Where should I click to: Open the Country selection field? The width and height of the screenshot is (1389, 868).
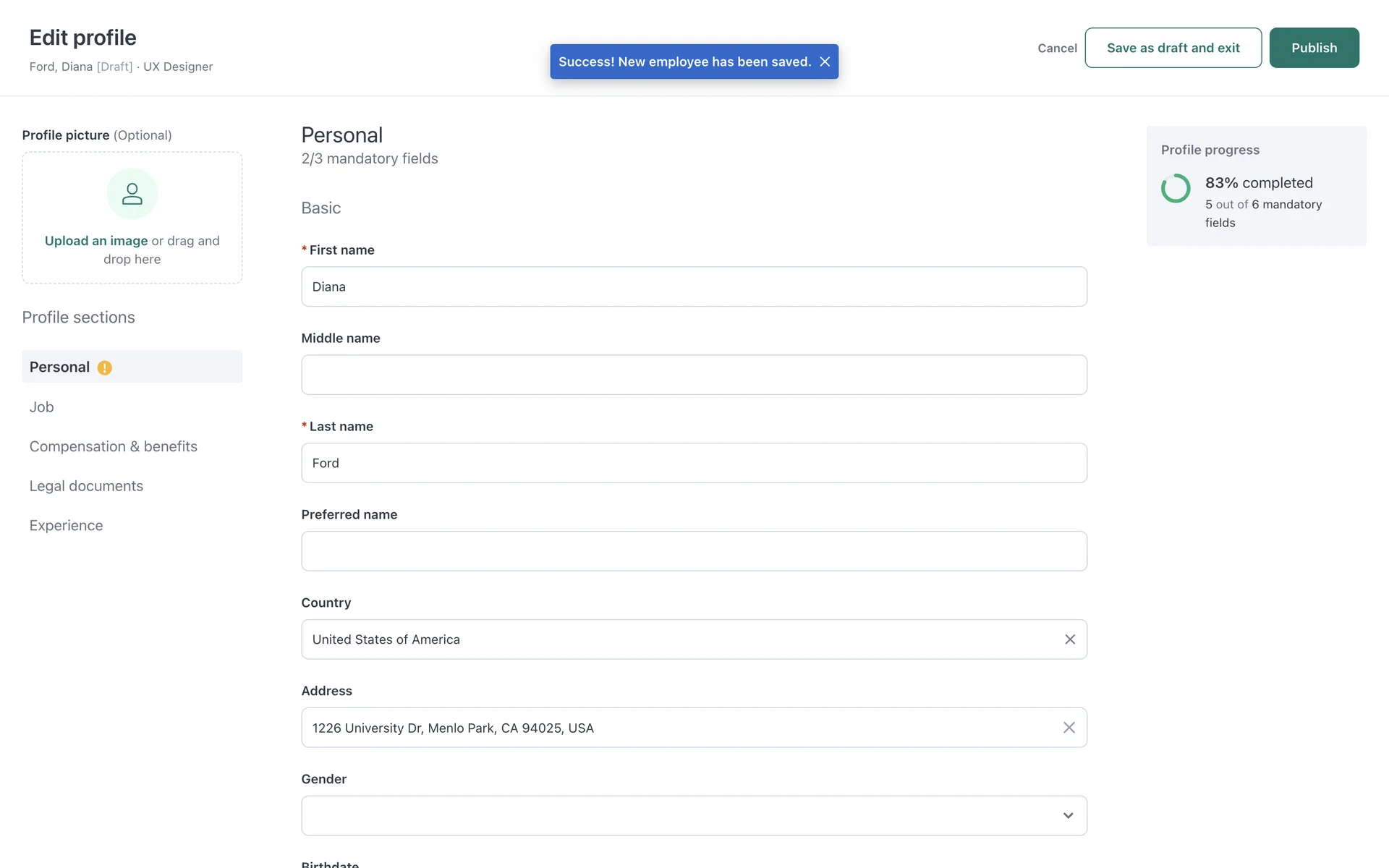click(x=680, y=639)
